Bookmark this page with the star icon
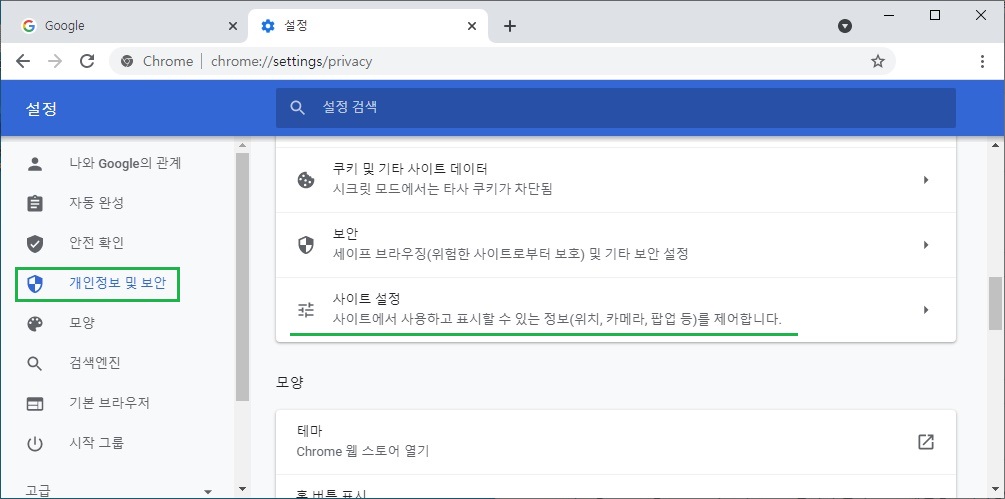 pyautogui.click(x=877, y=61)
